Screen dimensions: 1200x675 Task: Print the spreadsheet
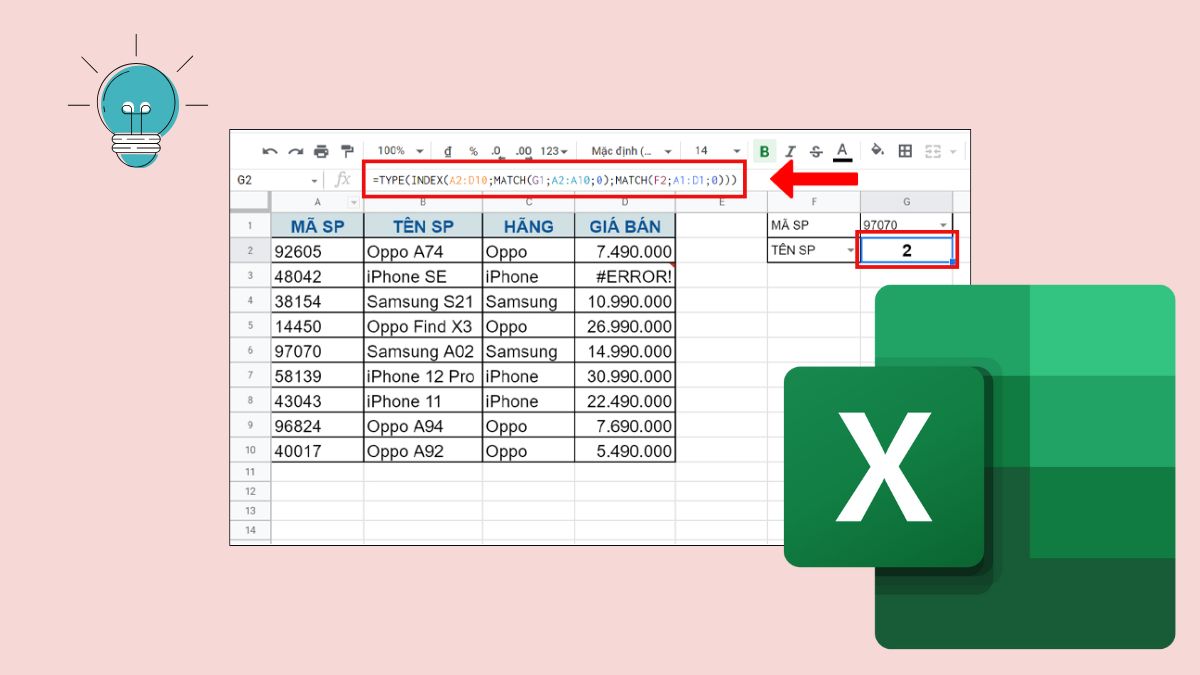point(321,151)
